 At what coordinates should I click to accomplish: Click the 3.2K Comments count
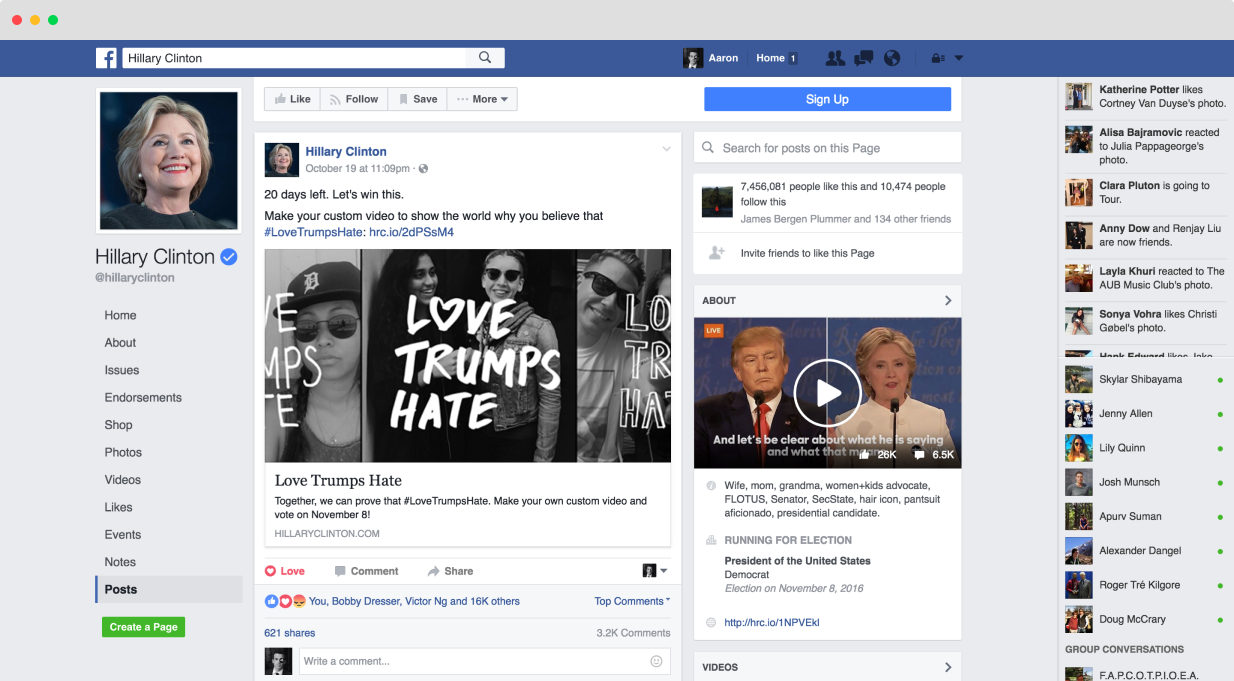[633, 633]
